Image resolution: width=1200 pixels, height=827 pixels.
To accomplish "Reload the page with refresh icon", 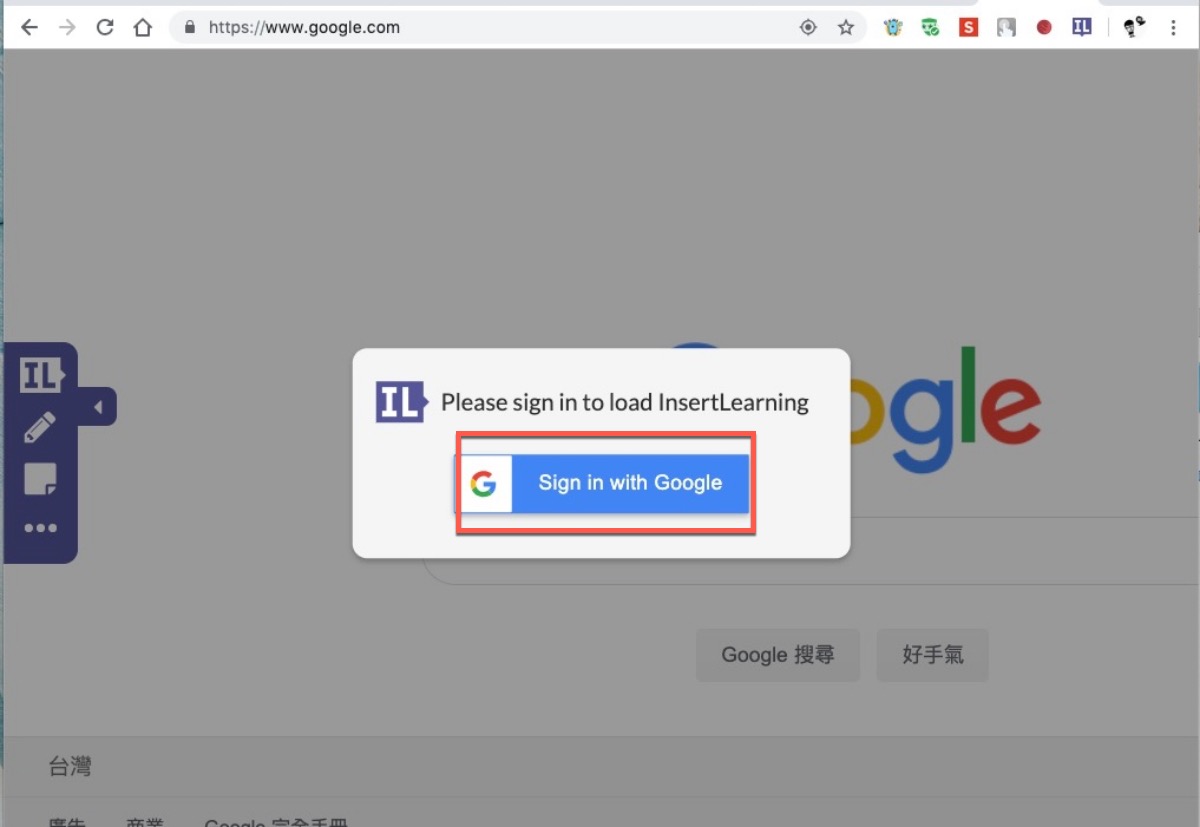I will (105, 28).
